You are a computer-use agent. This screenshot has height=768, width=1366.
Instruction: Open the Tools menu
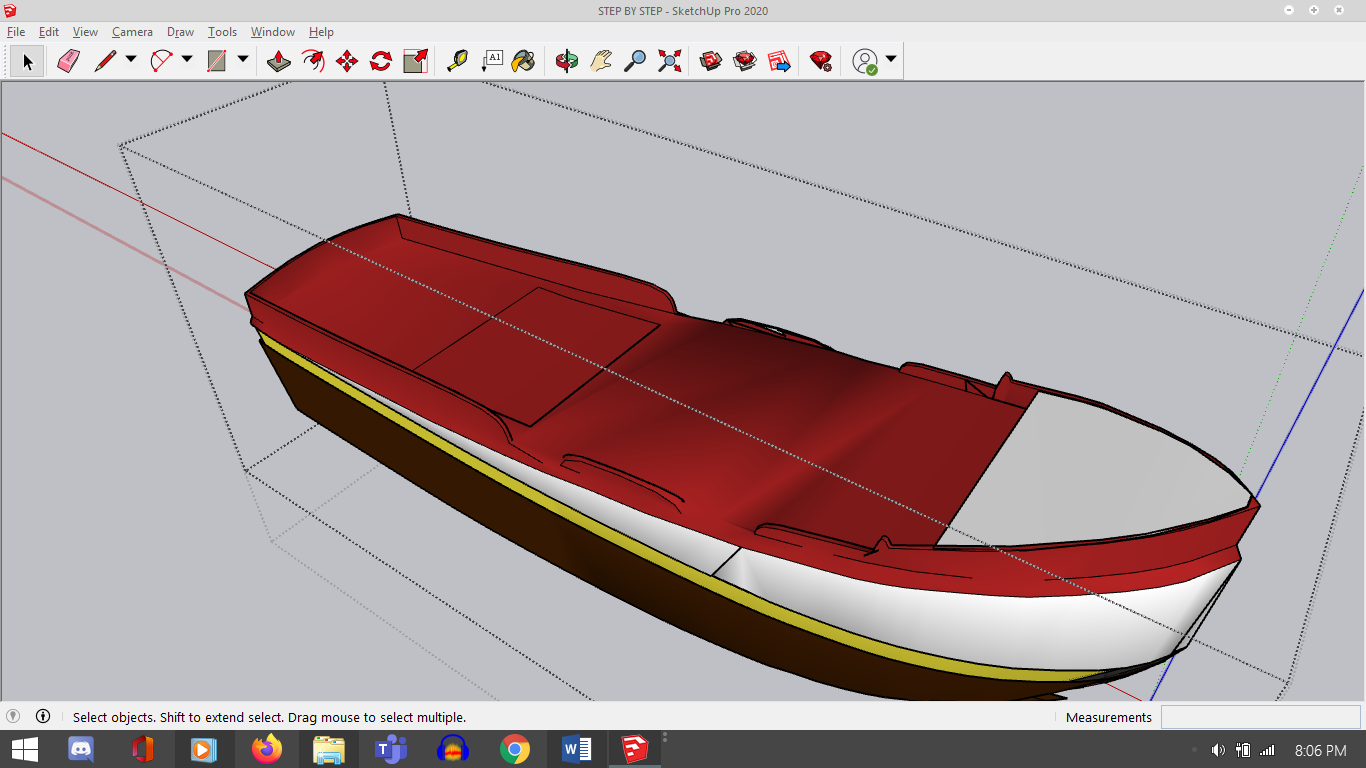click(x=222, y=32)
